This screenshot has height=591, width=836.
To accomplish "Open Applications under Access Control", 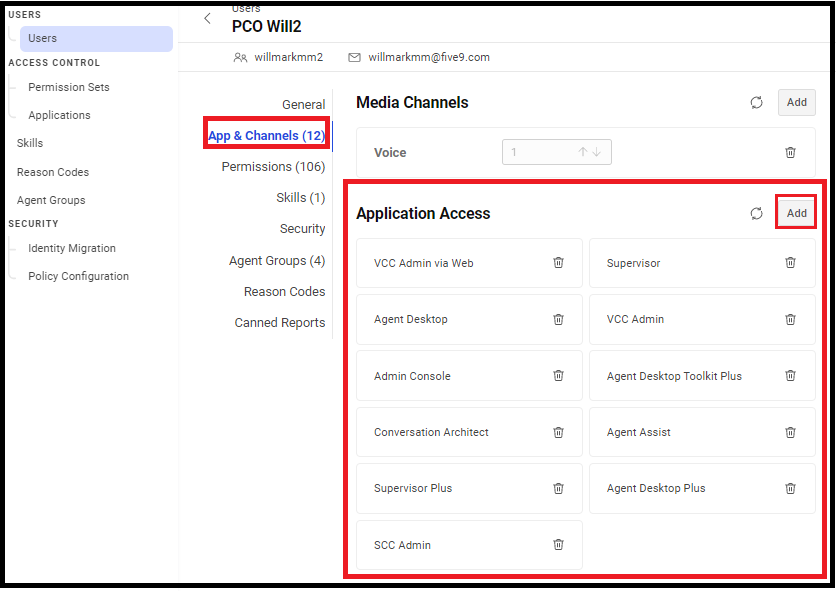I will (59, 115).
